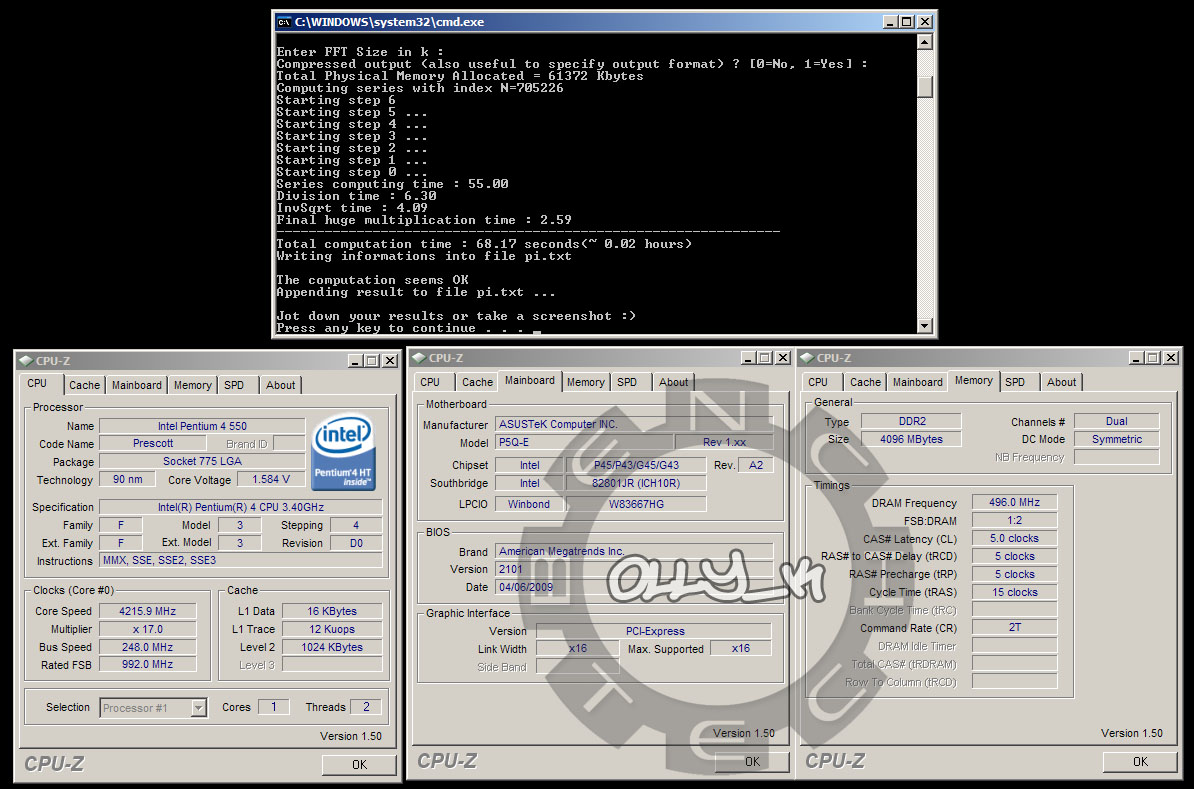Click OK in the left CPU-Z window

359,765
